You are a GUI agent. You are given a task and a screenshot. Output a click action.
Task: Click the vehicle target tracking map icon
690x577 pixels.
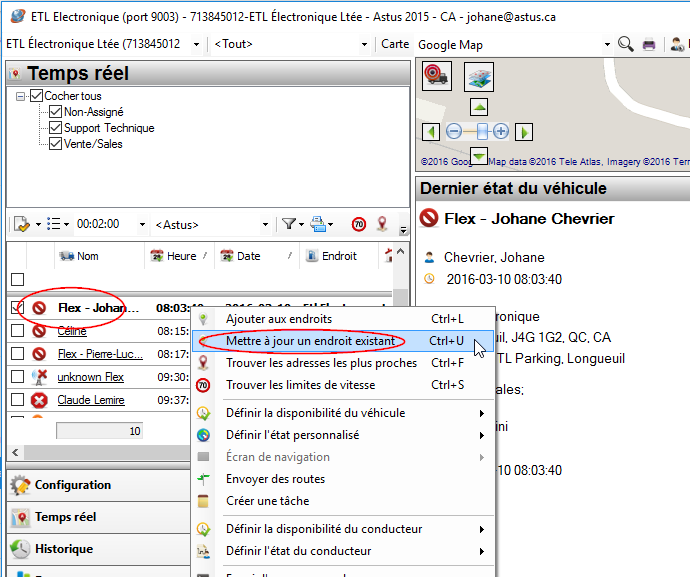(436, 75)
